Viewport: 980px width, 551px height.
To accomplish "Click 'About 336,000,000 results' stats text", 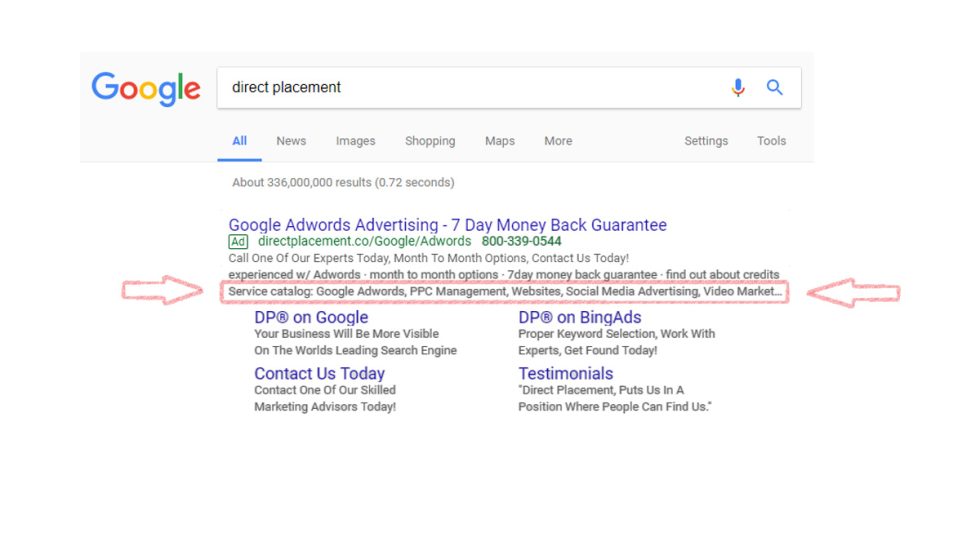I will coord(343,182).
